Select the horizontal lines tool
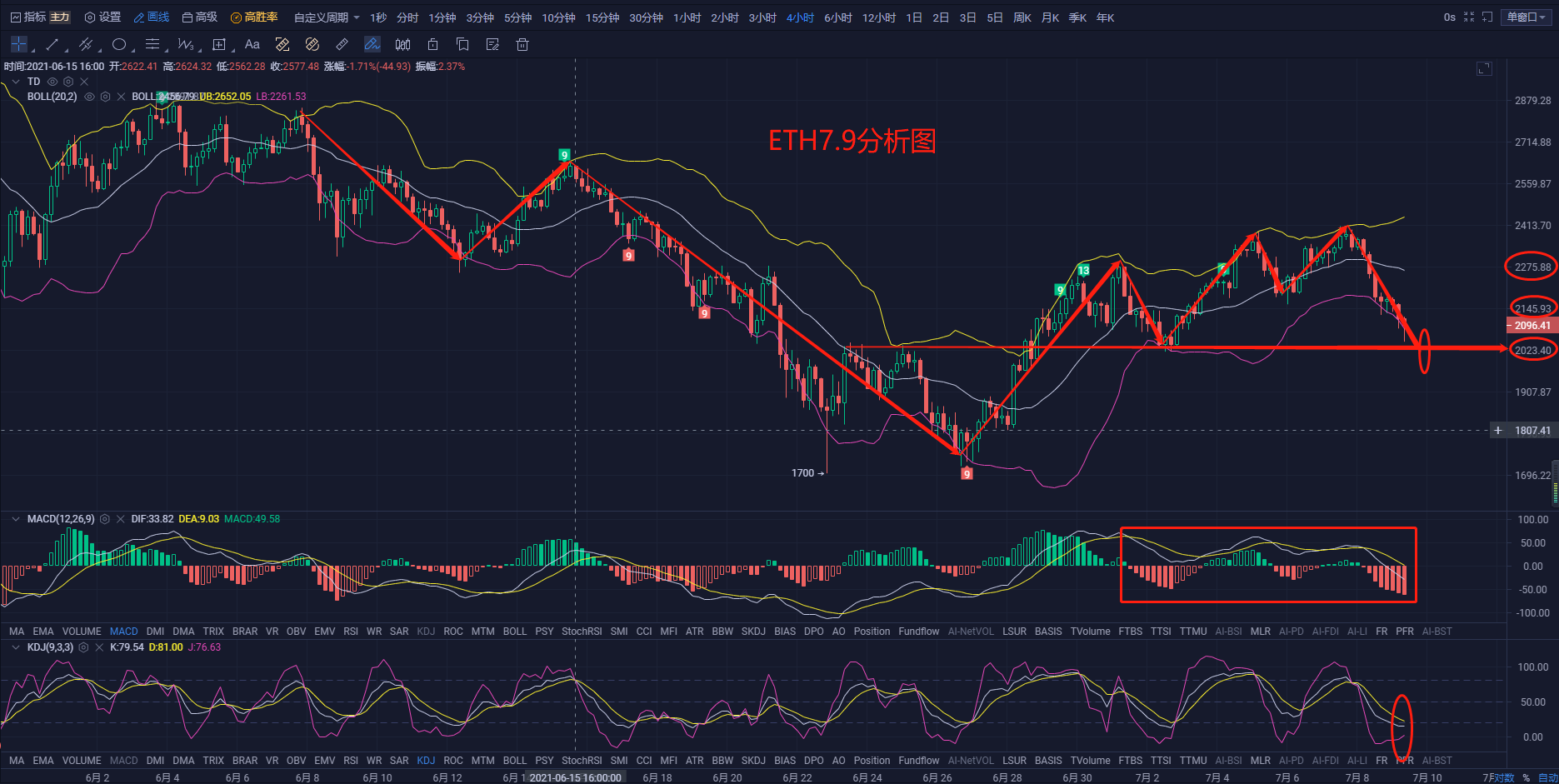1559x784 pixels. click(x=152, y=44)
